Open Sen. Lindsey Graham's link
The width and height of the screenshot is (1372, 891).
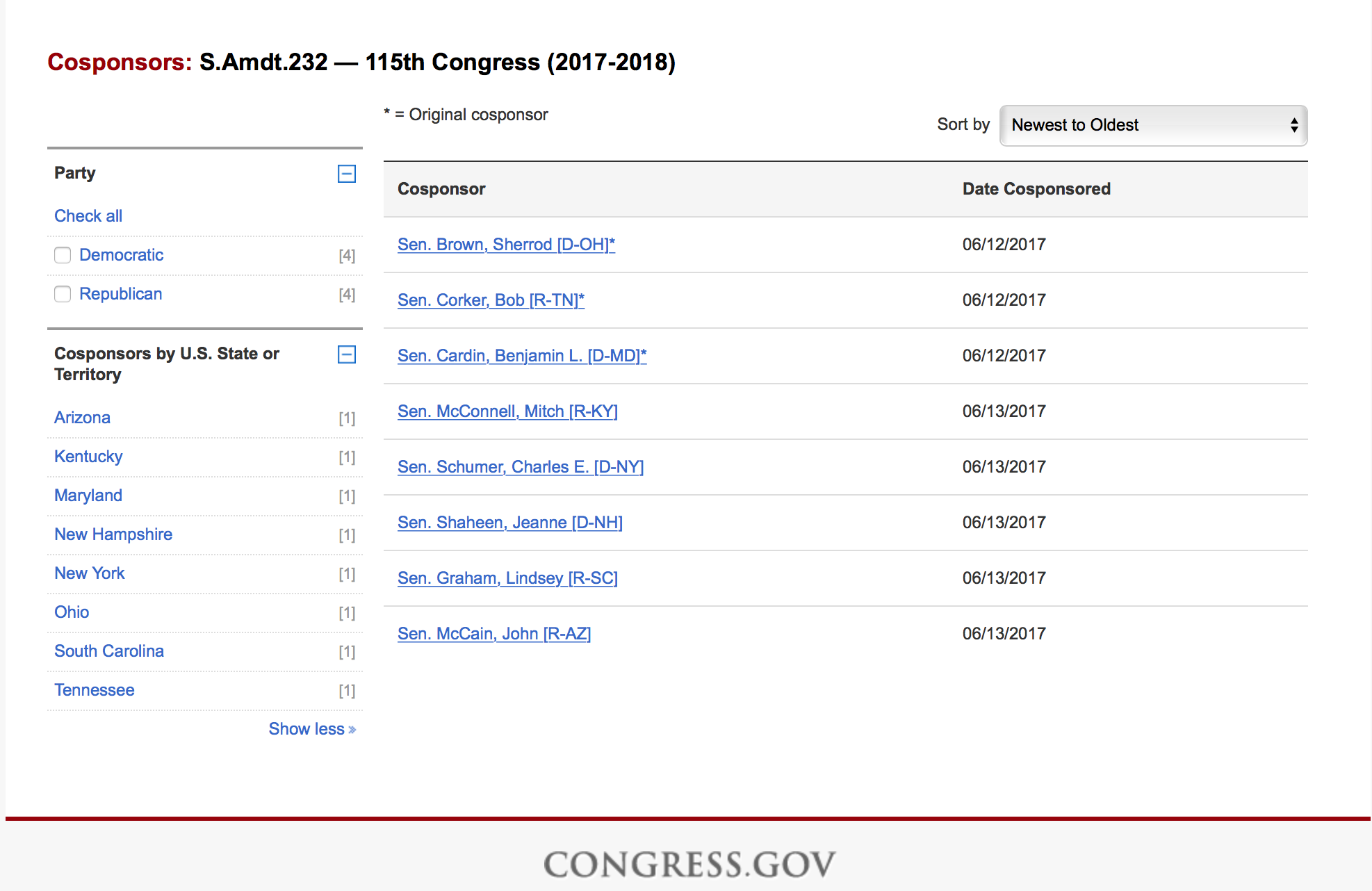click(507, 578)
